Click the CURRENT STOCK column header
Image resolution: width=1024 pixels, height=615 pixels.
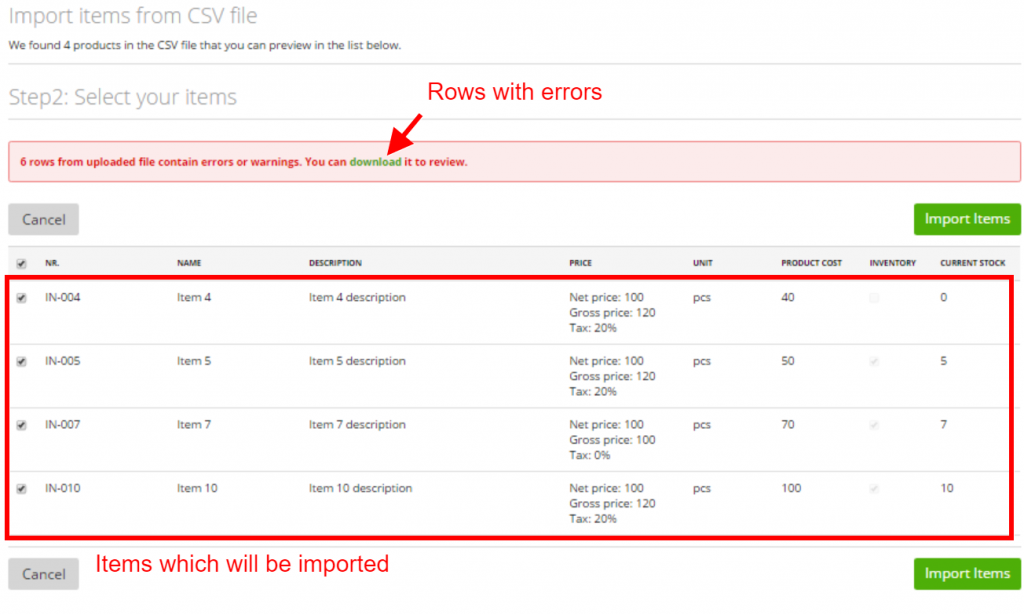point(972,262)
